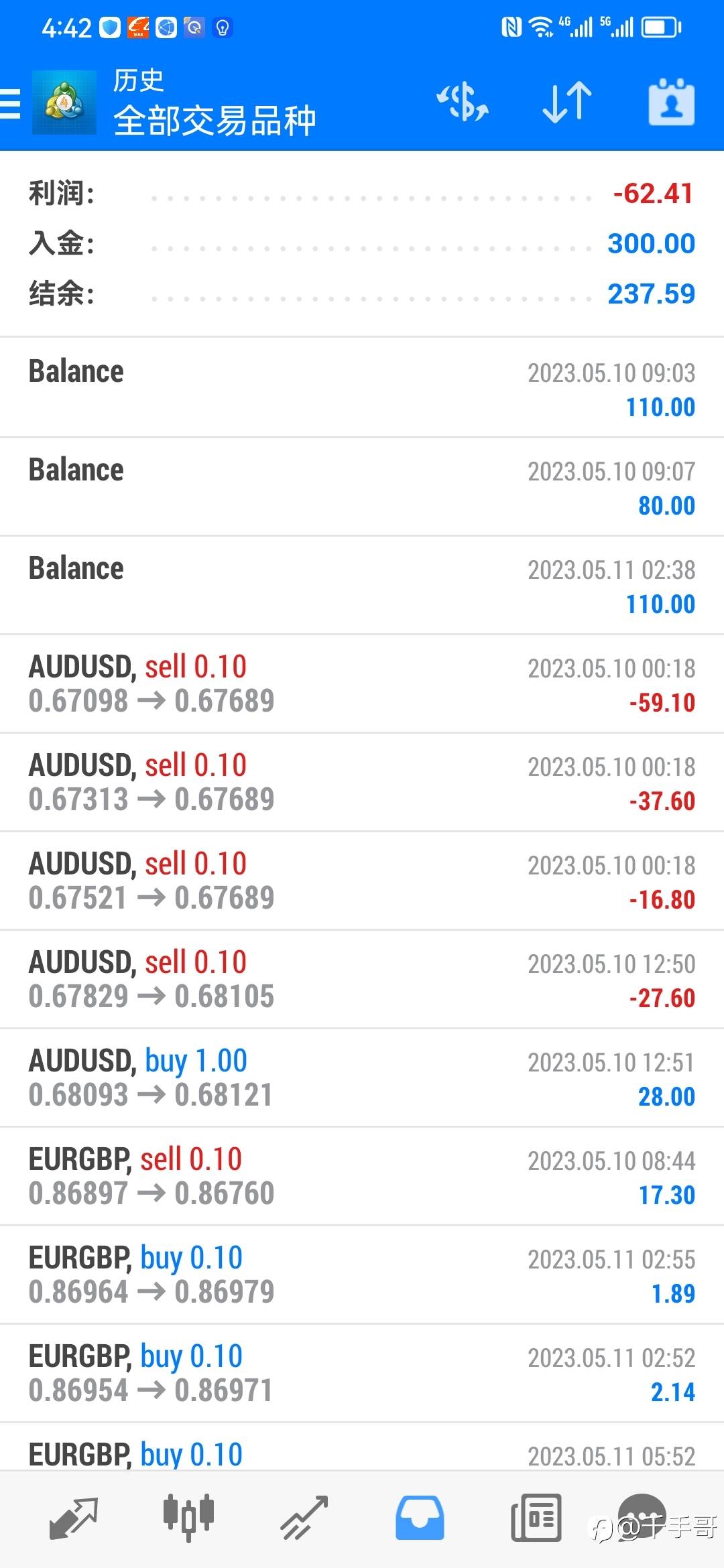Open the AUDUSD sell trade losing -59.10
The image size is (724, 1568).
pos(362,683)
